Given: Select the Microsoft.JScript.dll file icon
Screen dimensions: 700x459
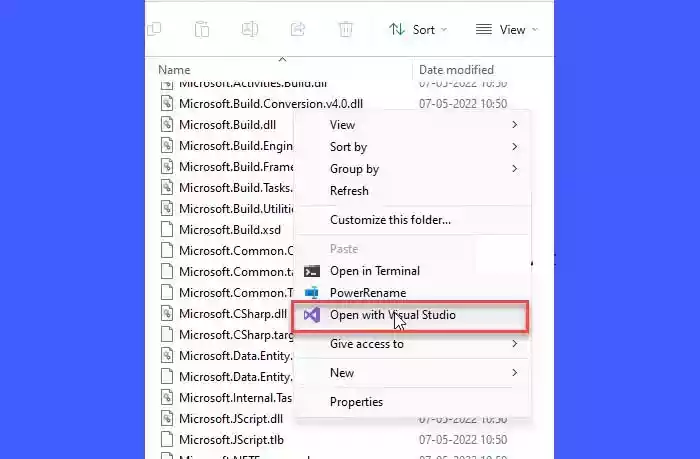Looking at the screenshot, I should coord(167,417).
